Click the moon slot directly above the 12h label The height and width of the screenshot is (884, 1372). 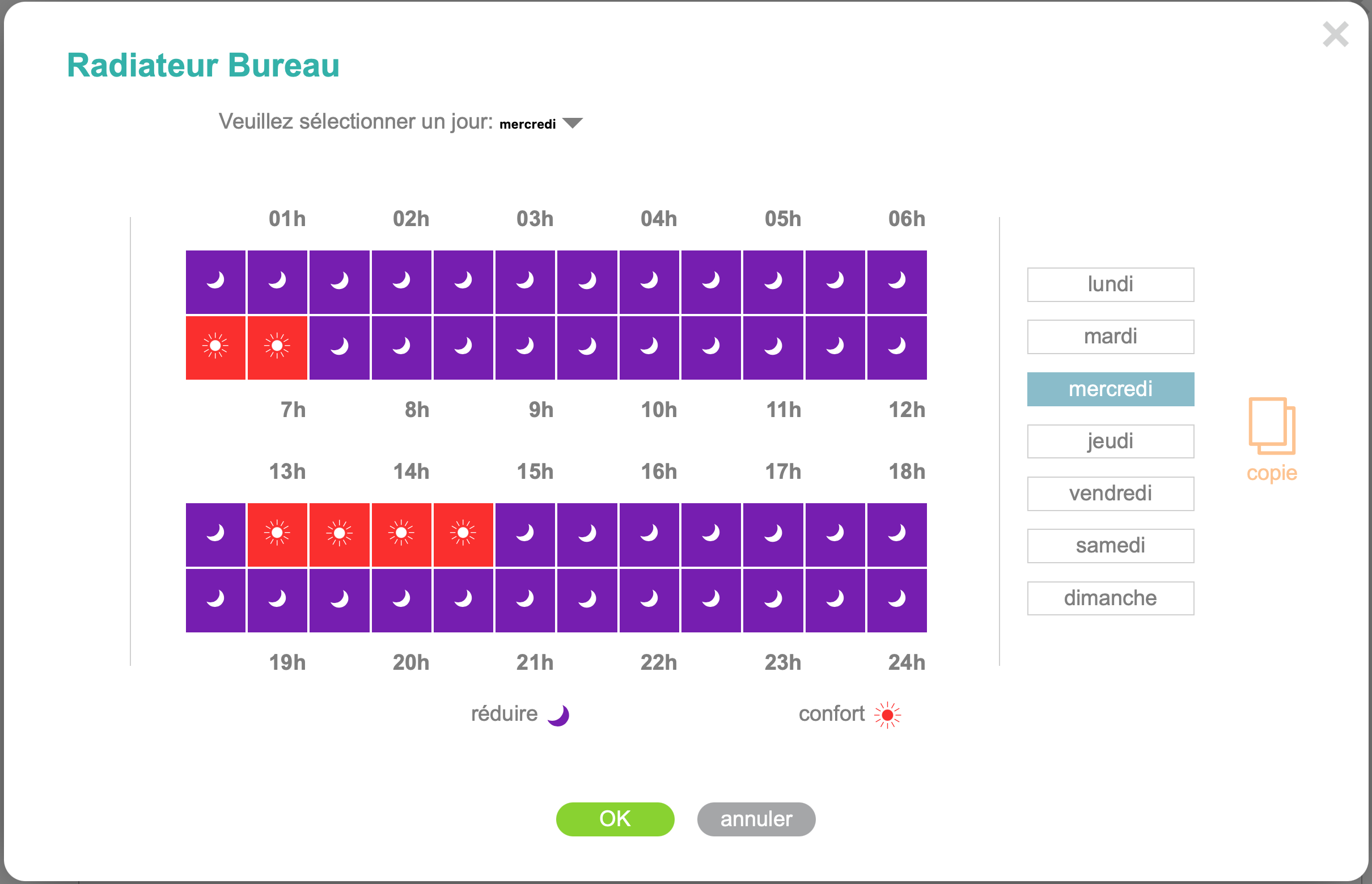click(x=896, y=347)
